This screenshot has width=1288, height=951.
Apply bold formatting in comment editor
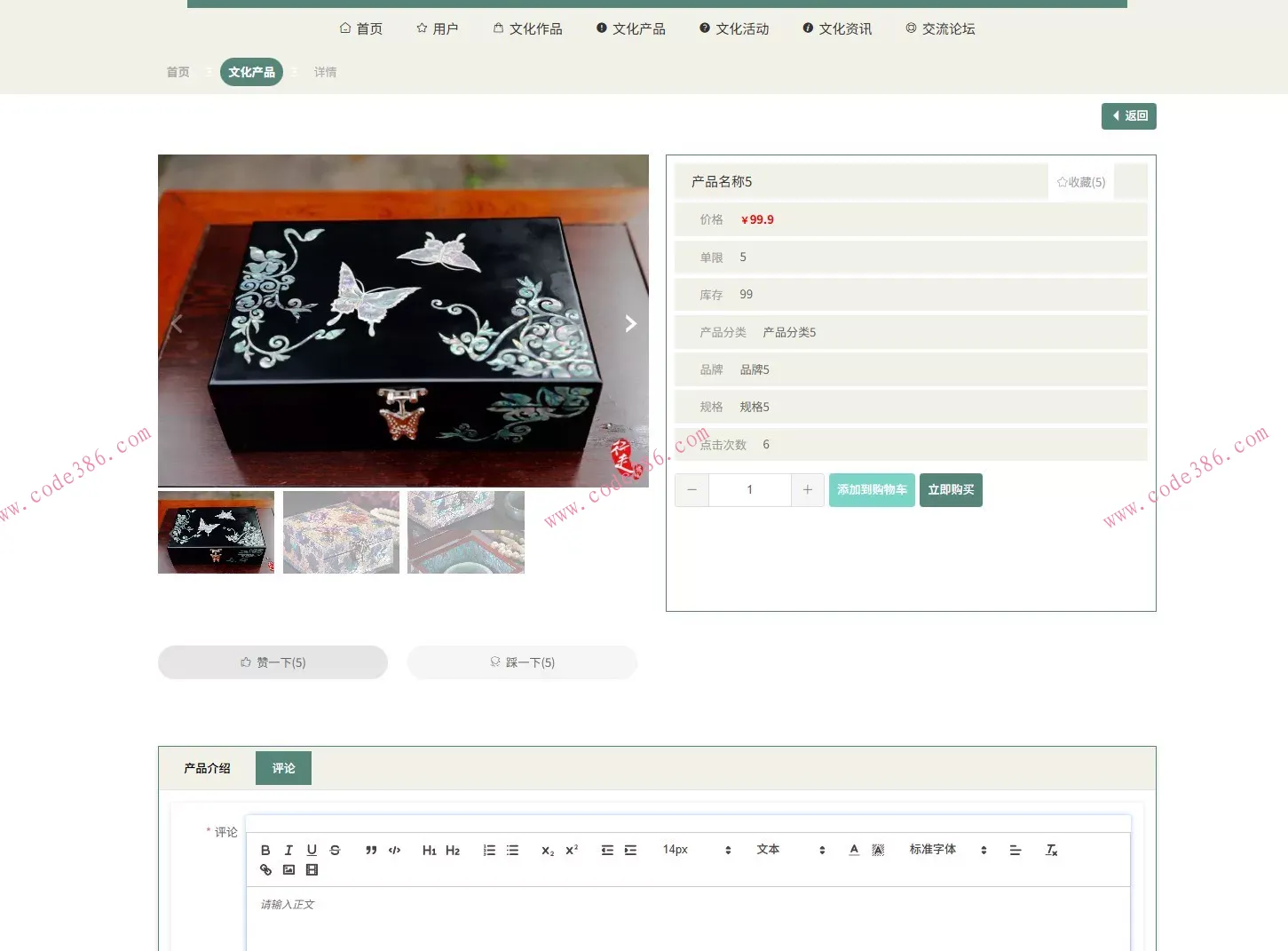(265, 850)
